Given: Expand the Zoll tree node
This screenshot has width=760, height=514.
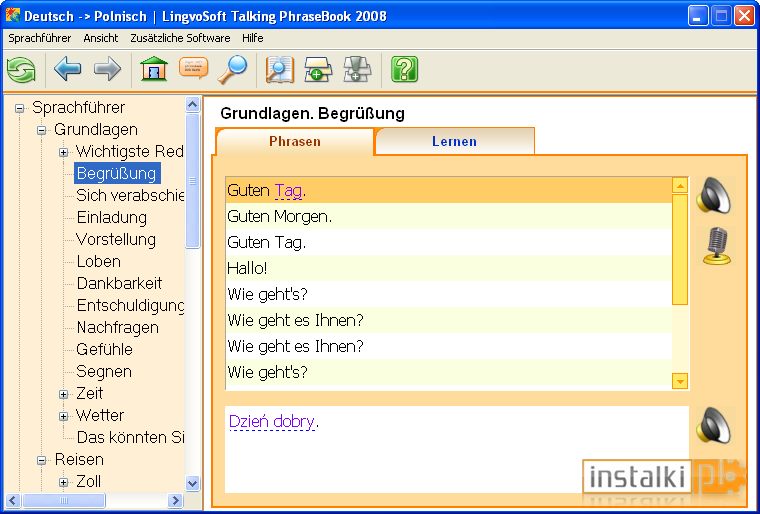Looking at the screenshot, I should pyautogui.click(x=63, y=482).
